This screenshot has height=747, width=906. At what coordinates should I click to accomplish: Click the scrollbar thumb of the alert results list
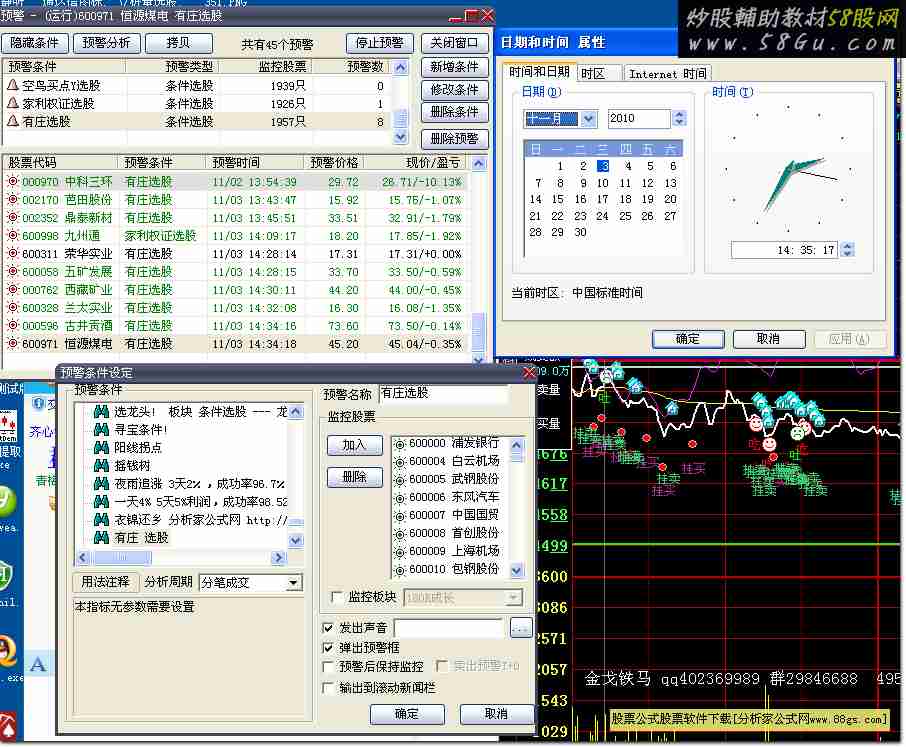[x=478, y=332]
